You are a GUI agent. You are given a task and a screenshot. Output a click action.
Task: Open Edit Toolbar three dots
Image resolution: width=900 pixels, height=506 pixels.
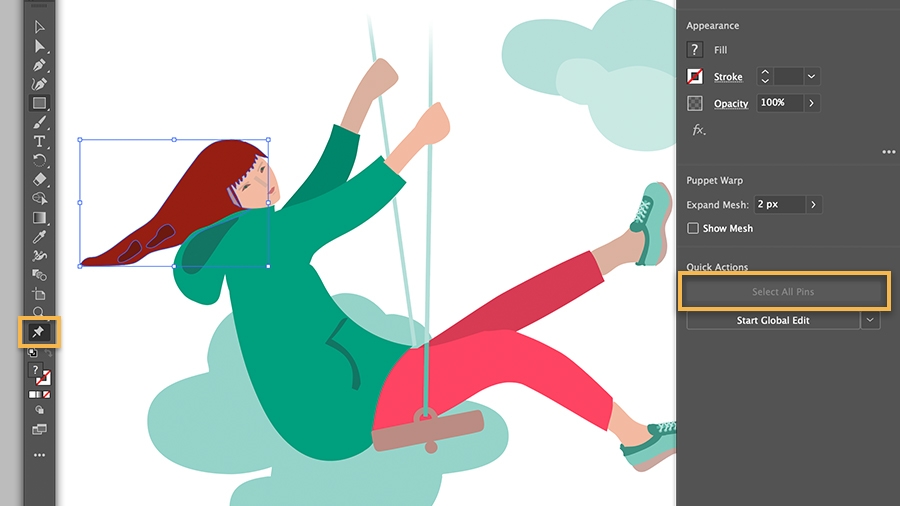[39, 455]
